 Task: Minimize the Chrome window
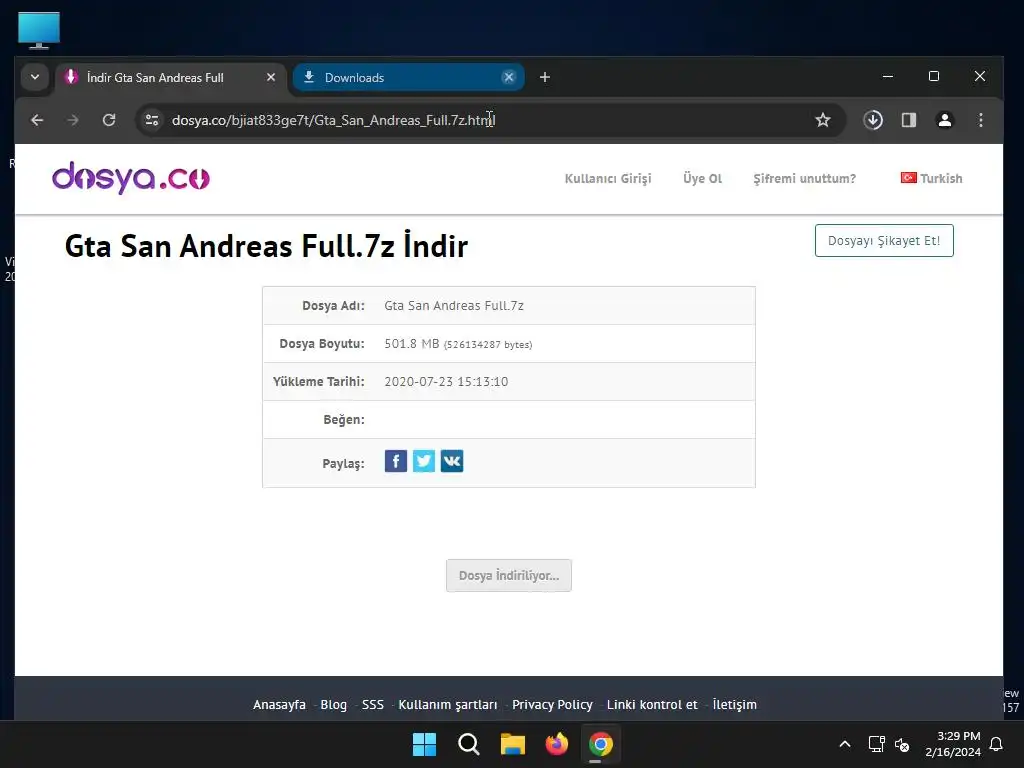click(x=888, y=76)
